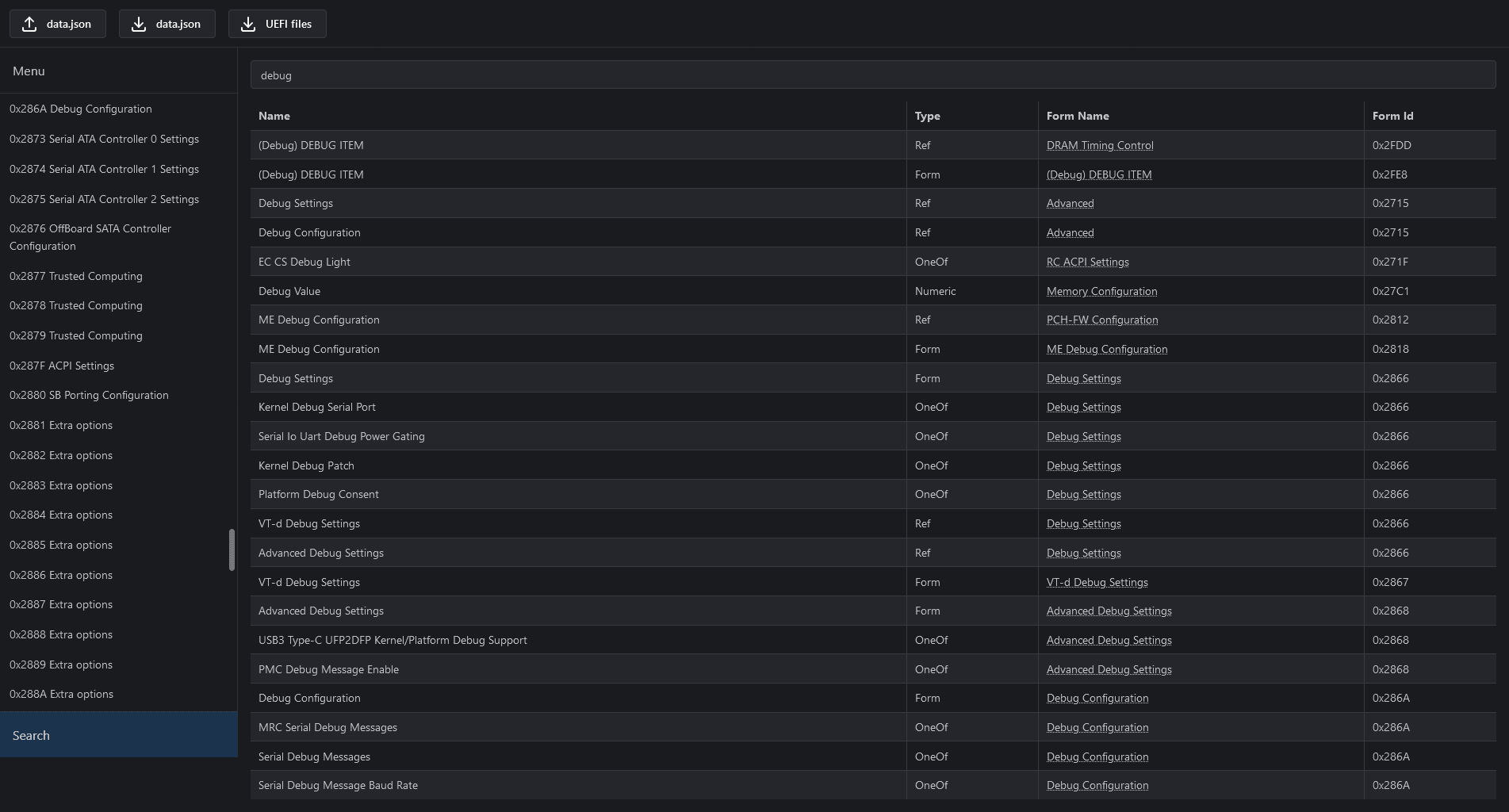Open 0x286A Debug Configuration in menu

point(80,109)
